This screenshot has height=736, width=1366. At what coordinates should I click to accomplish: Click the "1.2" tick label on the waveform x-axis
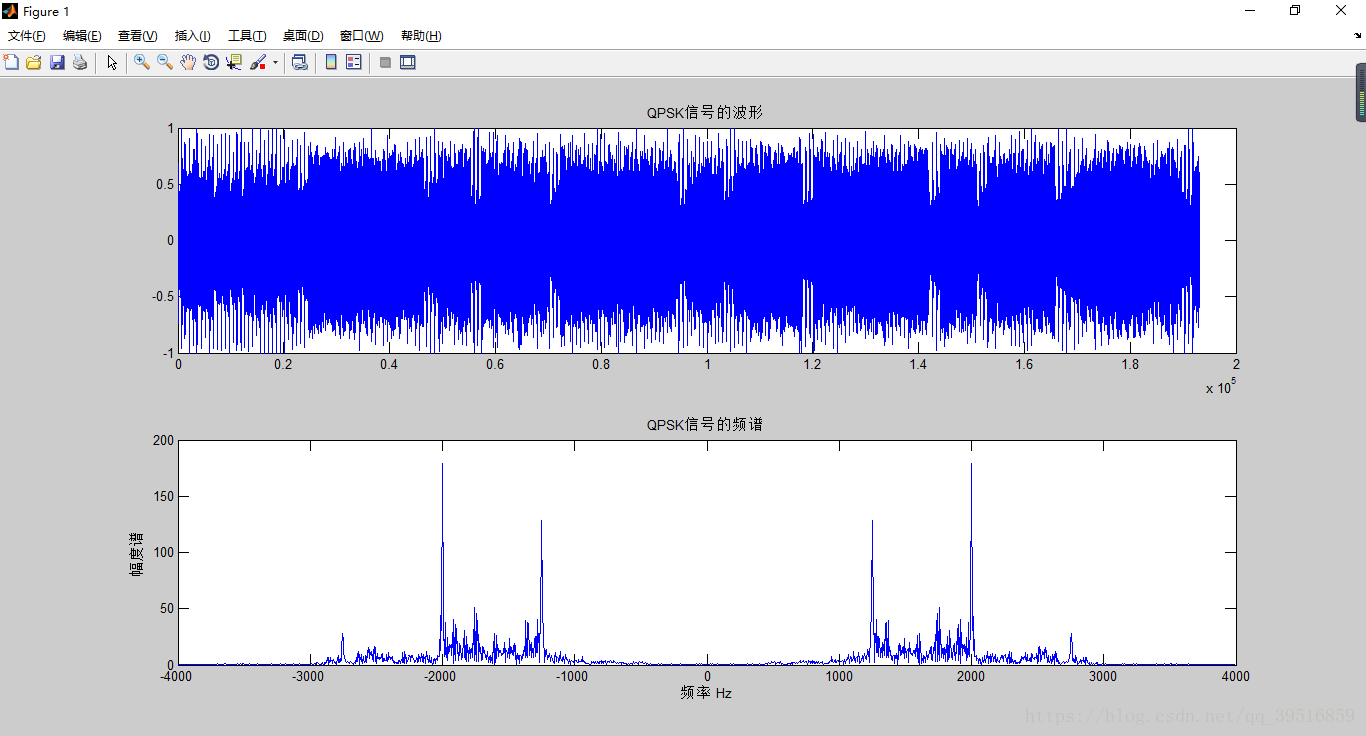pos(812,365)
